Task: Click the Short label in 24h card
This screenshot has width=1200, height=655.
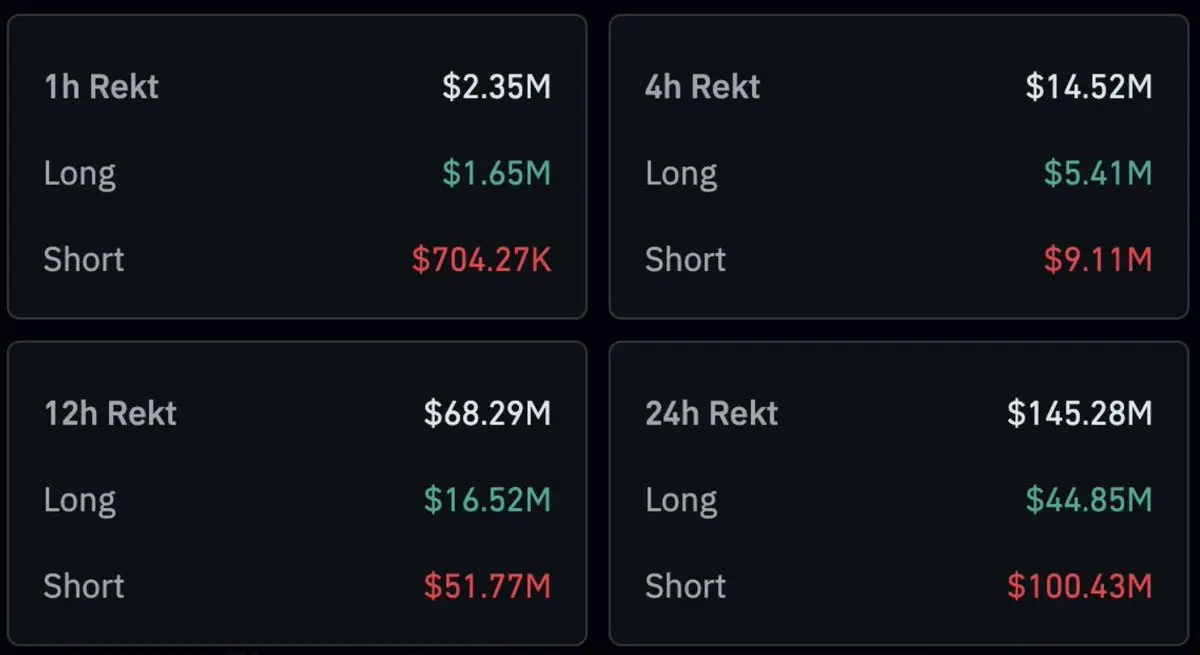Action: 685,586
